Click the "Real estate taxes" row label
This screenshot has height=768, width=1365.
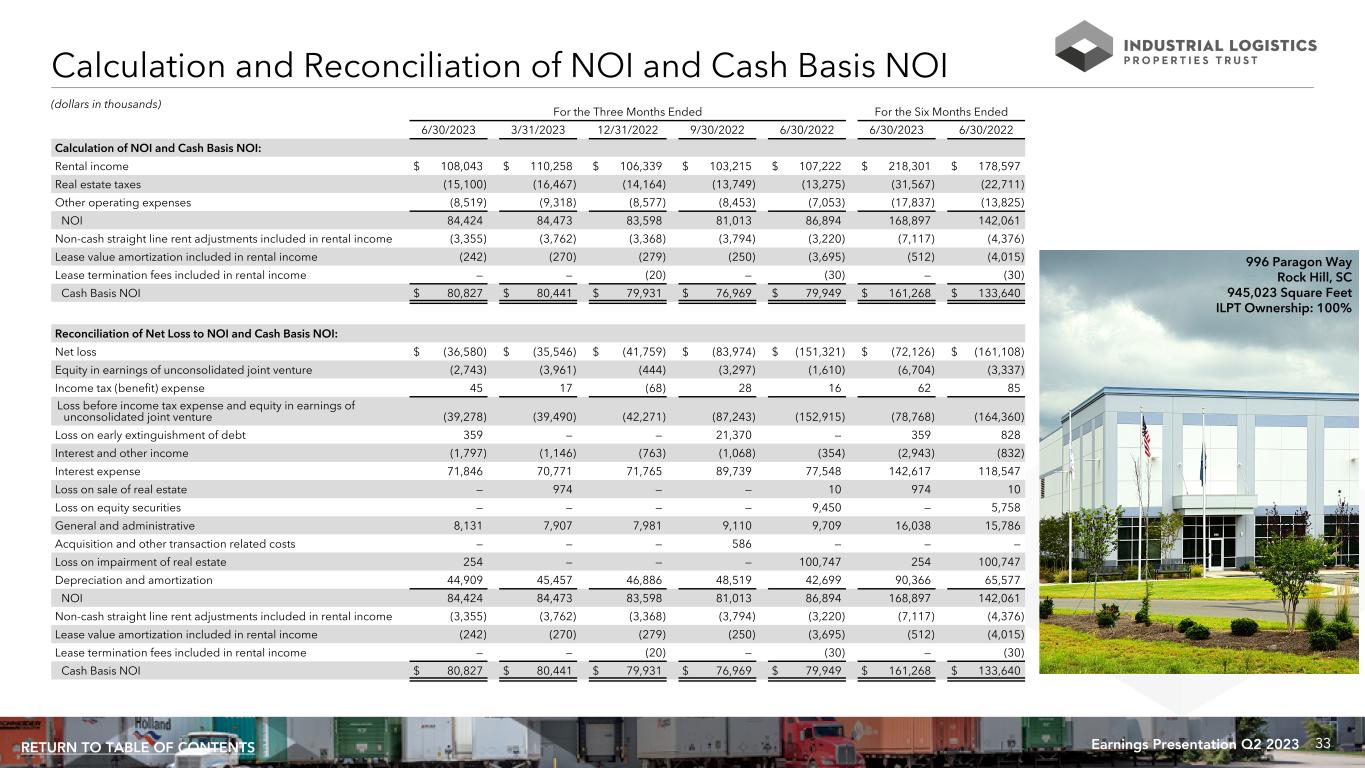click(98, 184)
